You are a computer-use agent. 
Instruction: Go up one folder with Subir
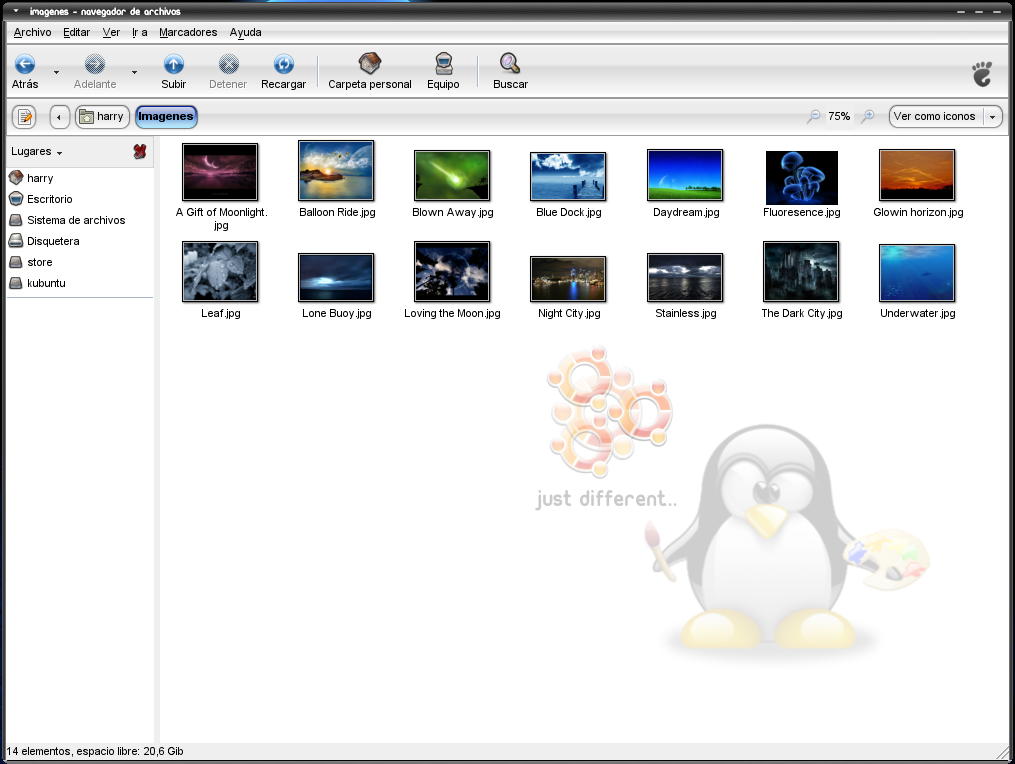[x=173, y=71]
